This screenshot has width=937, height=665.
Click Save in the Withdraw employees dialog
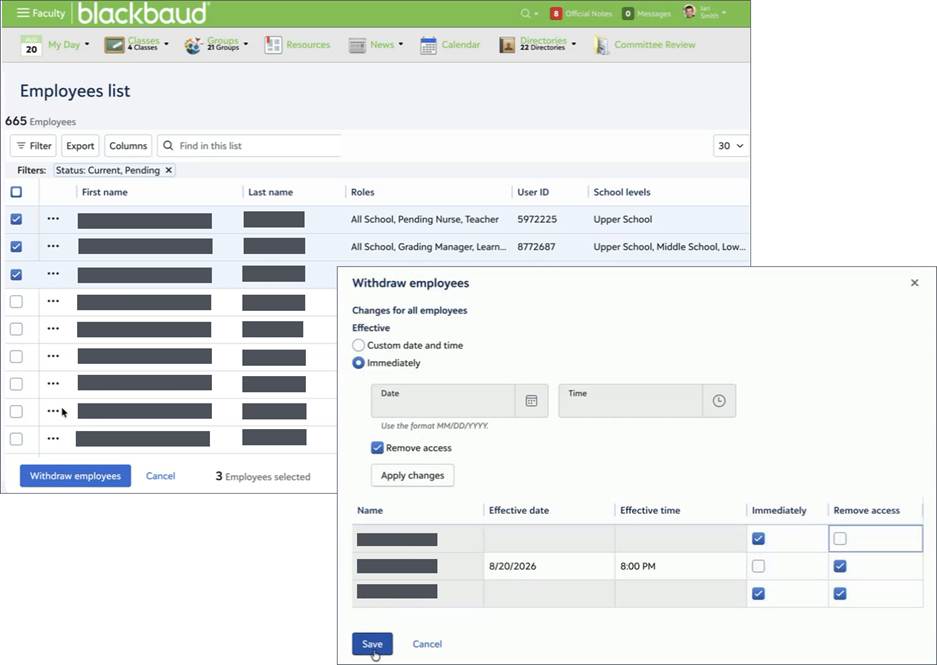point(372,644)
